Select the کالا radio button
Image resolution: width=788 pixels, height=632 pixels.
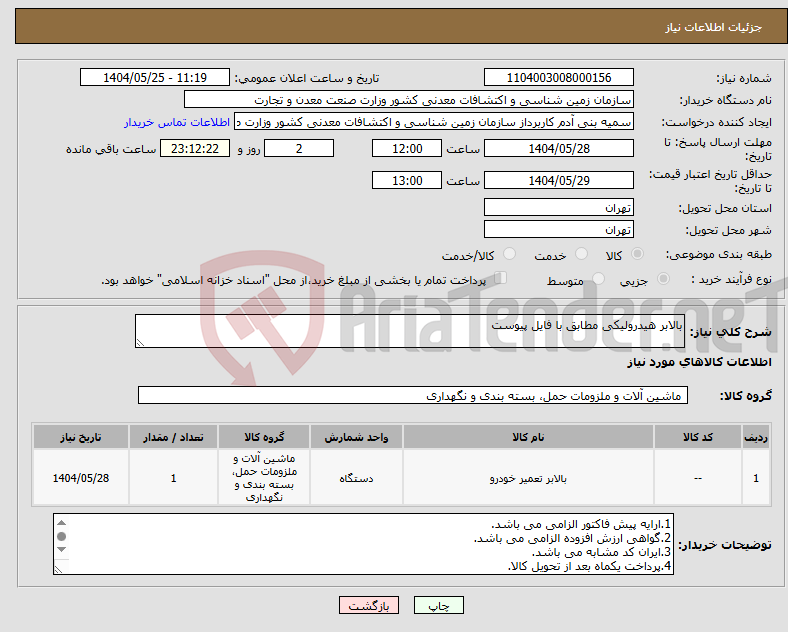tap(637, 254)
